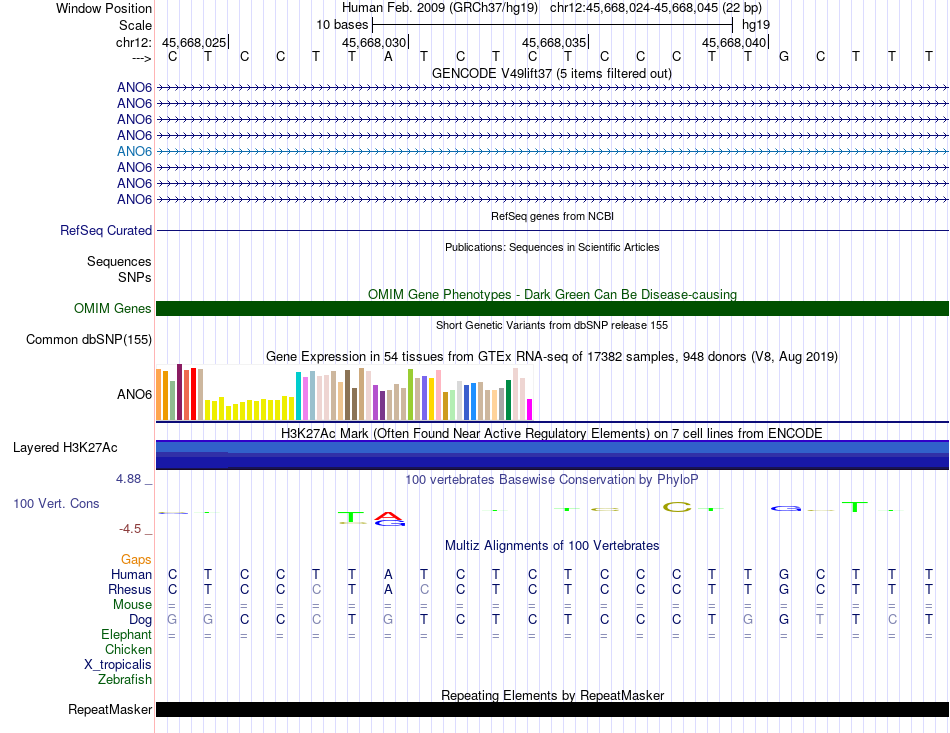Click the OMIM Genes track label
The height and width of the screenshot is (733, 950).
point(112,308)
